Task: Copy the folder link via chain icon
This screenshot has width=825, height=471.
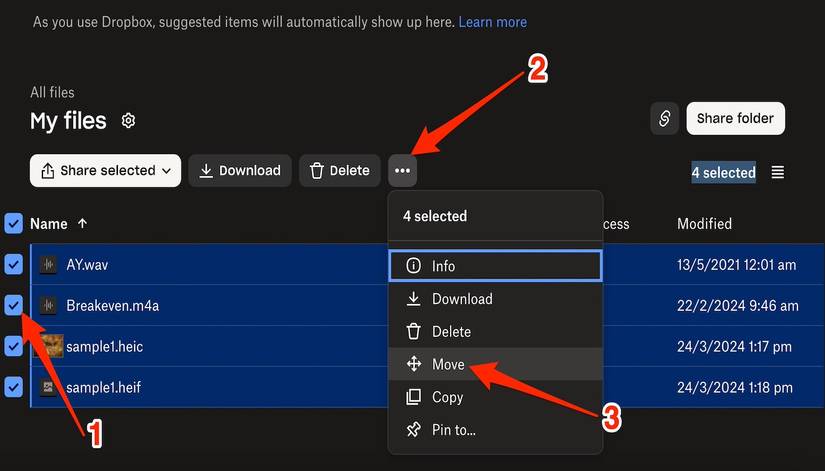Action: pyautogui.click(x=664, y=118)
